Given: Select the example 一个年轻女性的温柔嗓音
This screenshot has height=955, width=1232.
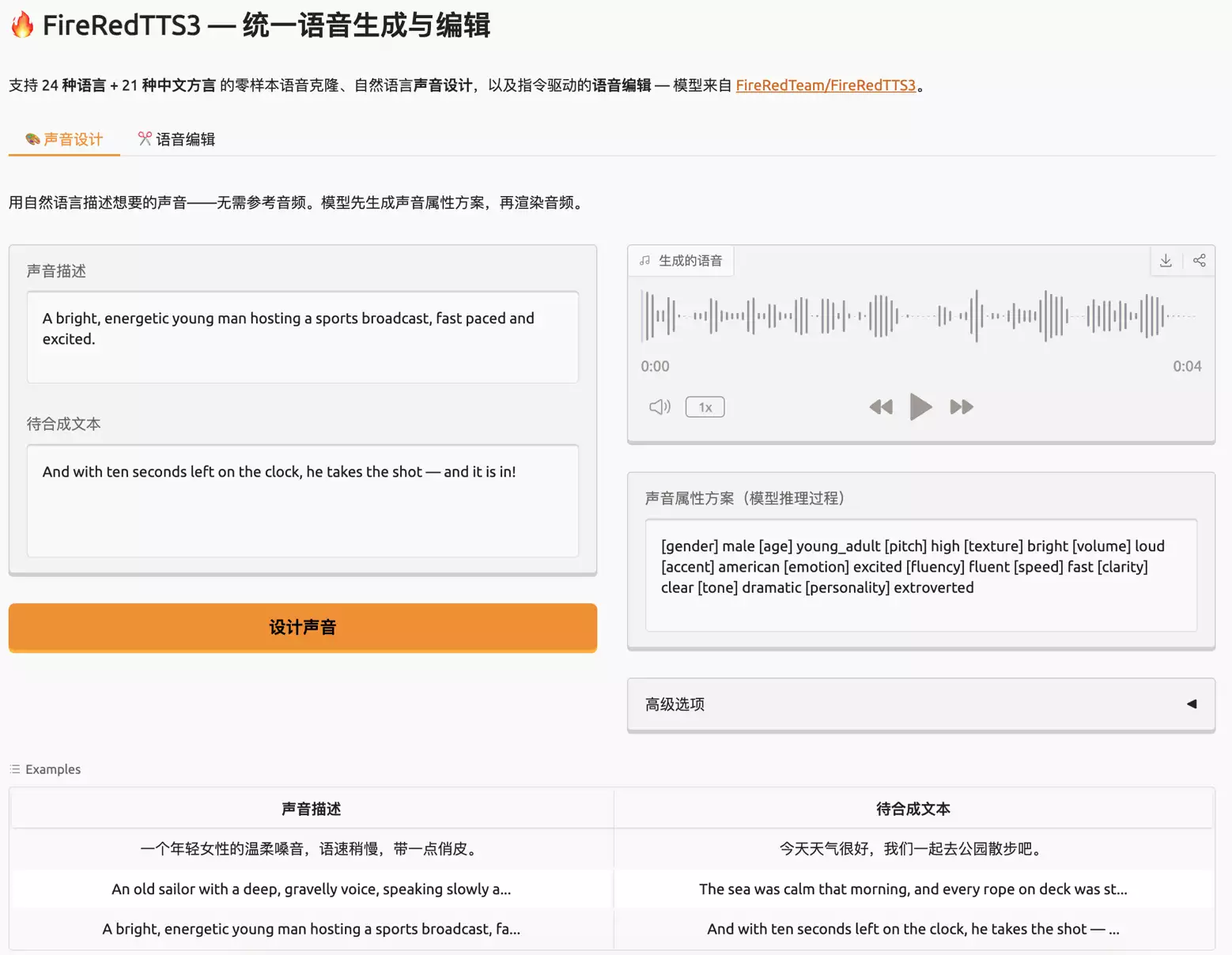Looking at the screenshot, I should (312, 849).
